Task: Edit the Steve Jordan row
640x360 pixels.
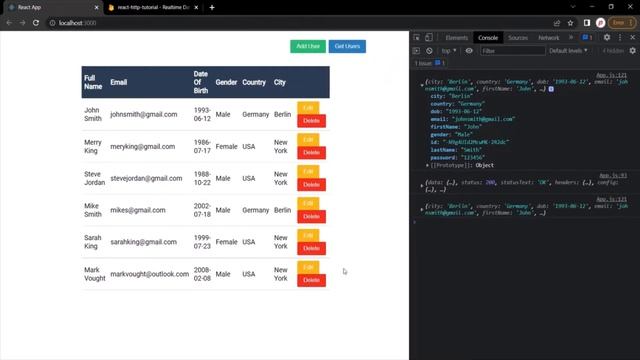Action: (308, 171)
